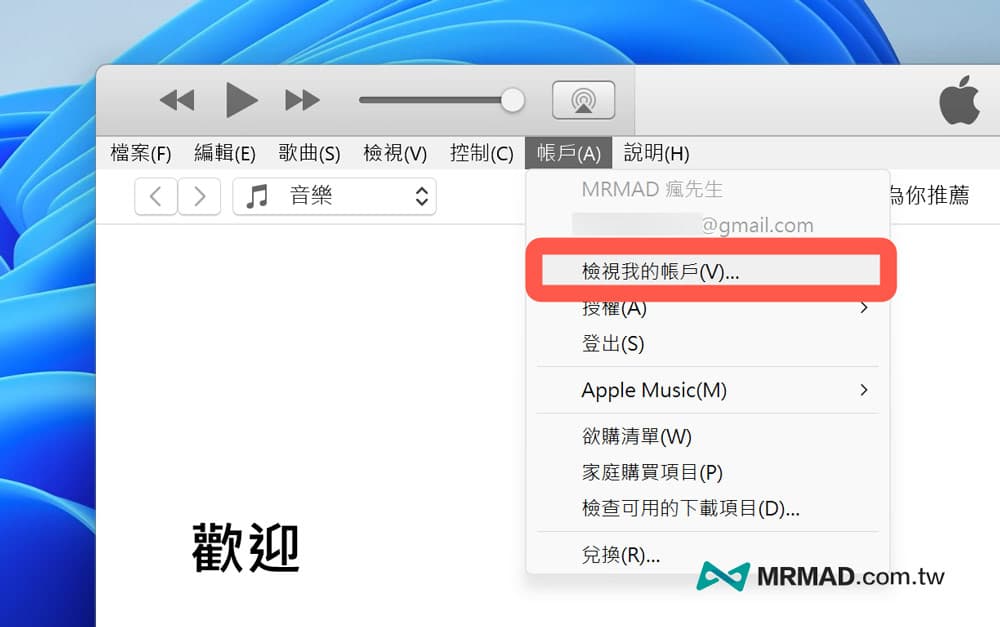This screenshot has width=1000, height=627.
Task: Go forward with the right arrow button
Action: (200, 196)
